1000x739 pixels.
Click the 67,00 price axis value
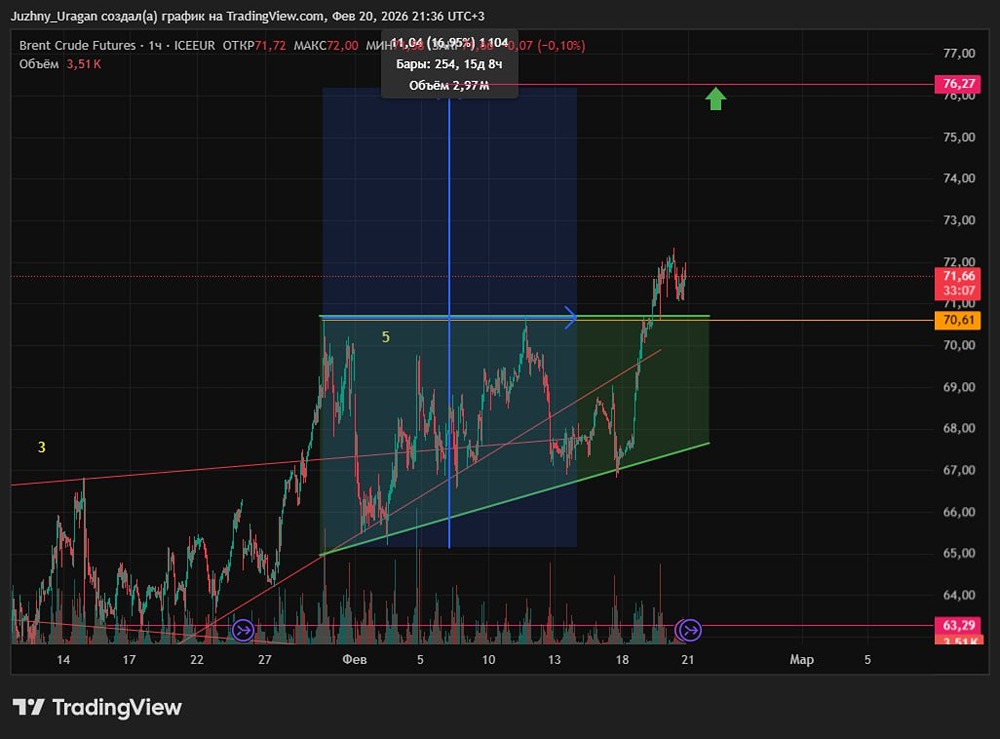tap(959, 470)
